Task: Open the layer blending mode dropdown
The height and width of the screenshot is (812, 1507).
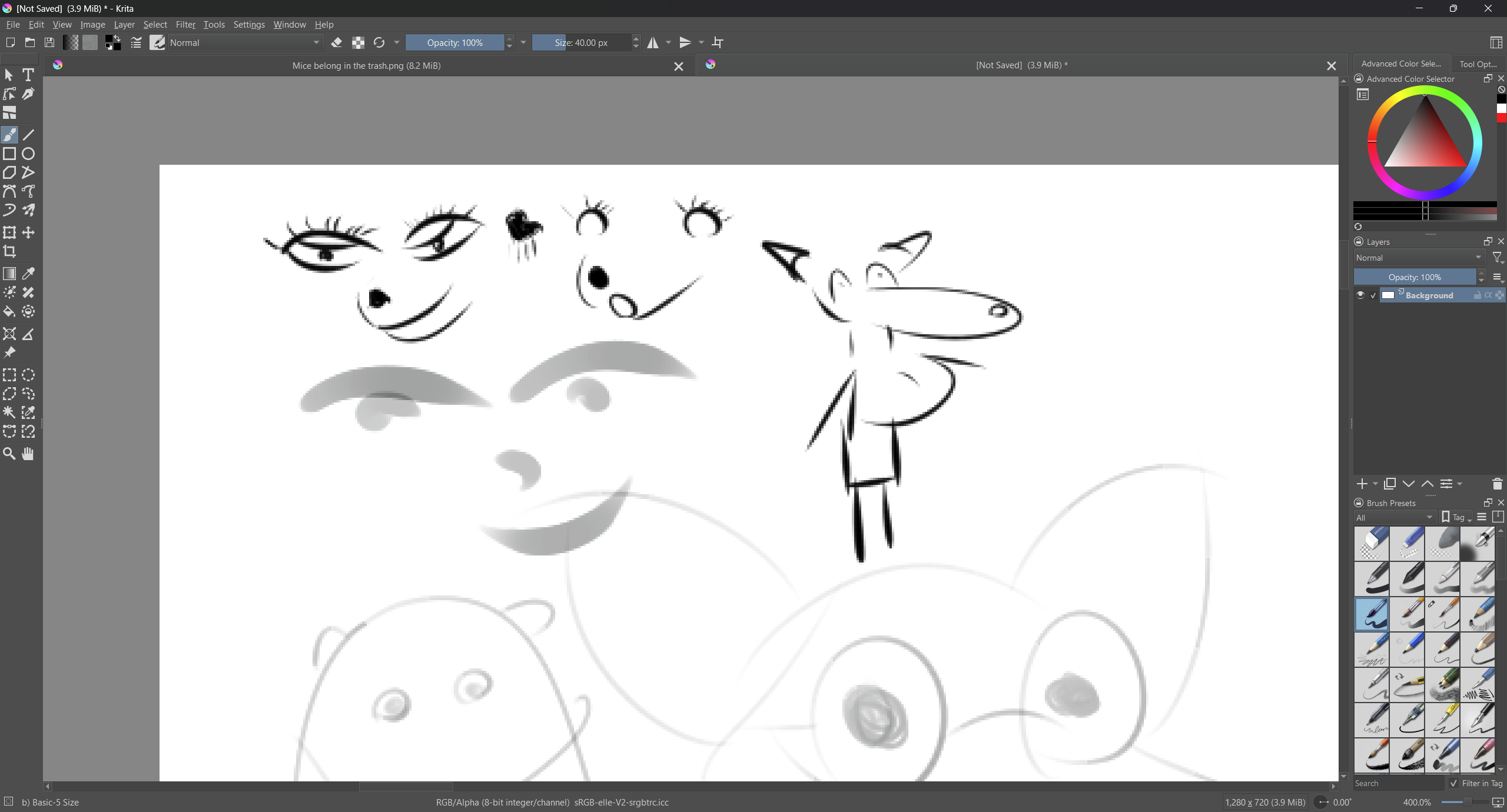Action: (x=1418, y=258)
